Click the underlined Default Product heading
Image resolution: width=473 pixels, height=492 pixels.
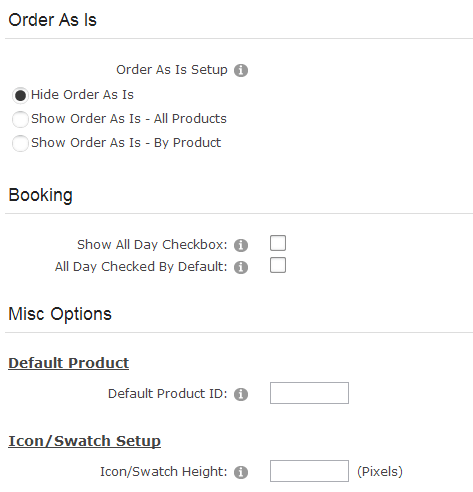click(x=69, y=363)
